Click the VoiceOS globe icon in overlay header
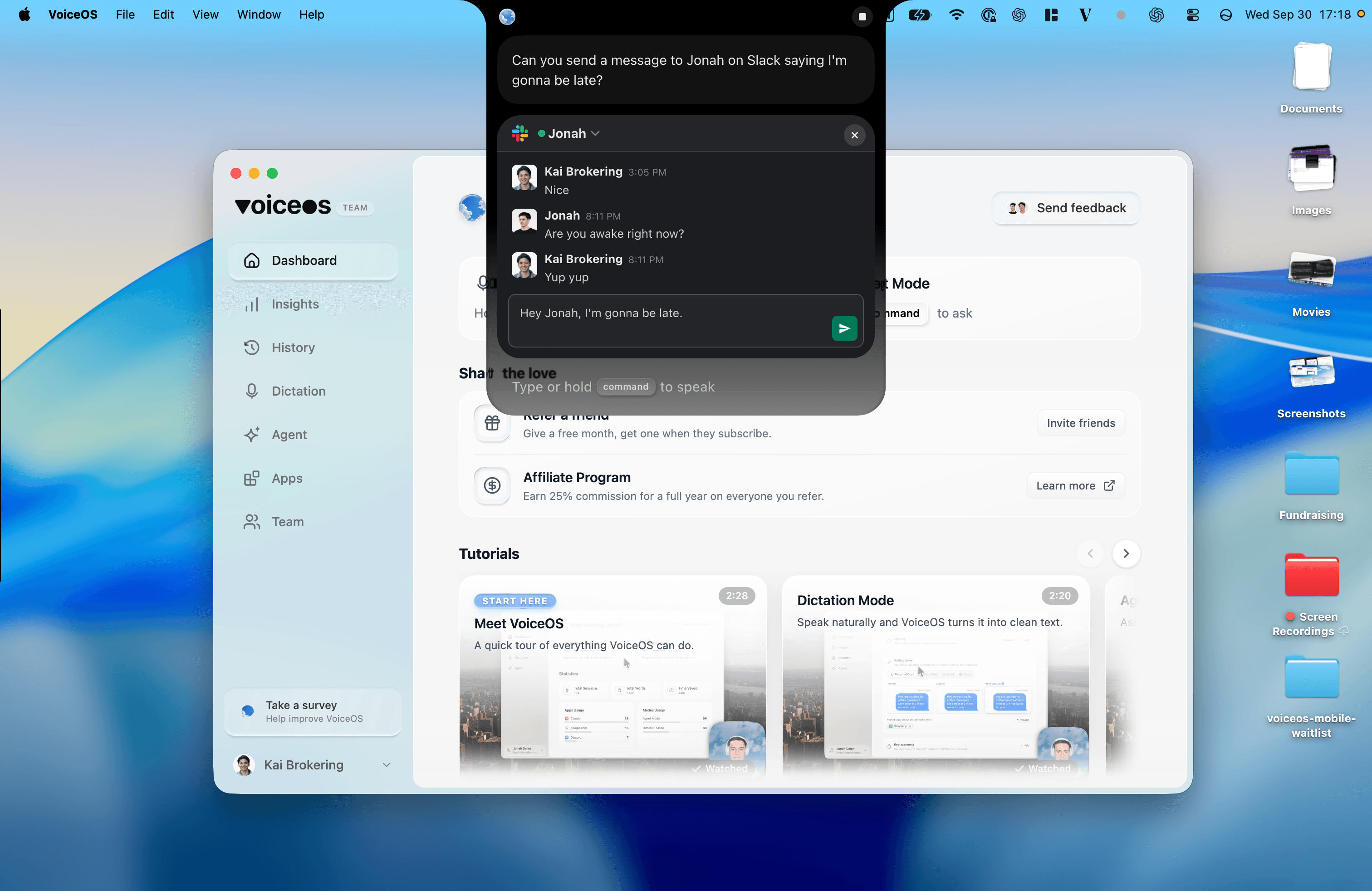The width and height of the screenshot is (1372, 891). [507, 16]
